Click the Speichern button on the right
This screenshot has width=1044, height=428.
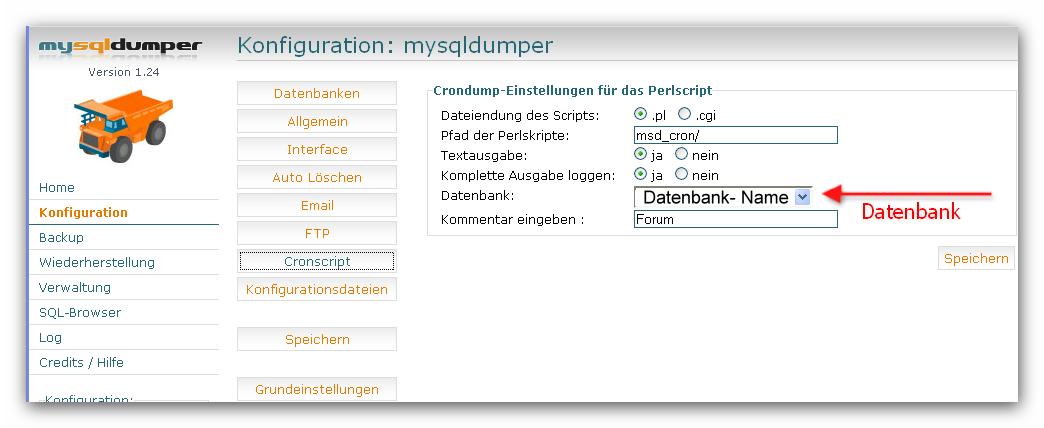click(x=977, y=259)
